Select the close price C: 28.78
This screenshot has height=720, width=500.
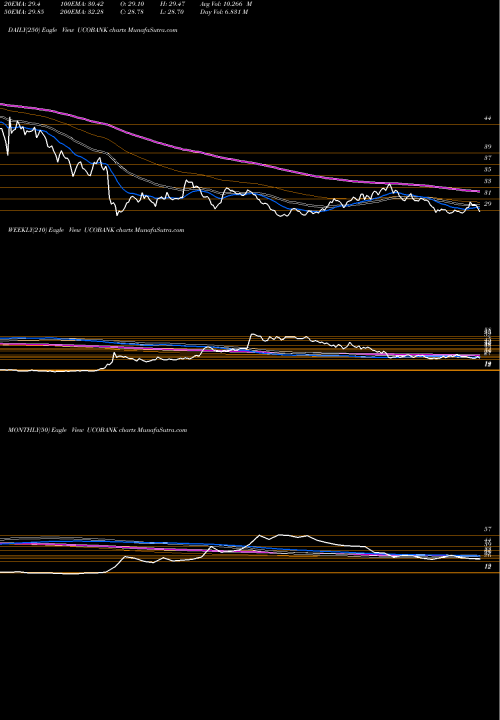(131, 12)
